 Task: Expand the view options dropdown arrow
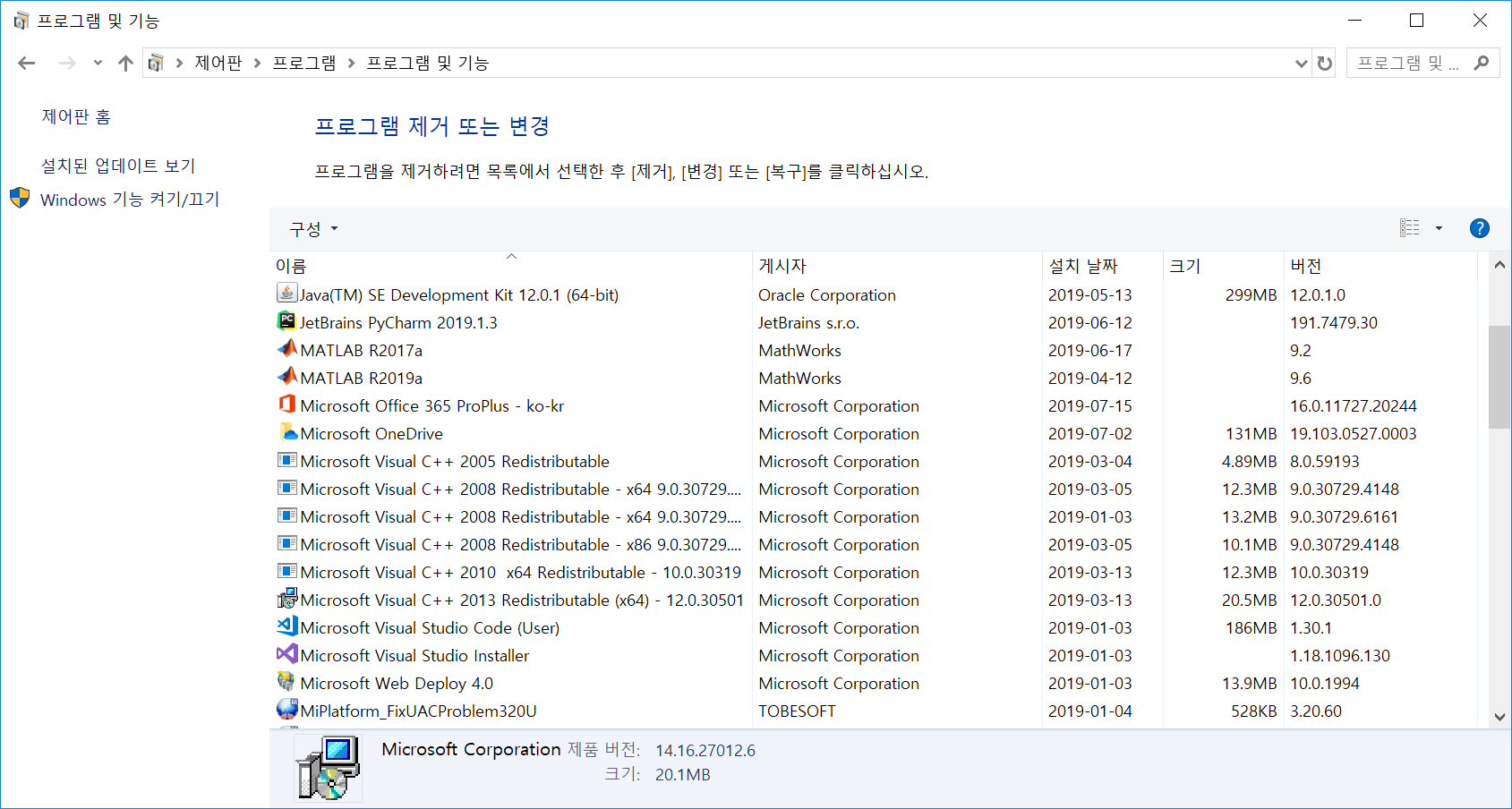click(1439, 228)
